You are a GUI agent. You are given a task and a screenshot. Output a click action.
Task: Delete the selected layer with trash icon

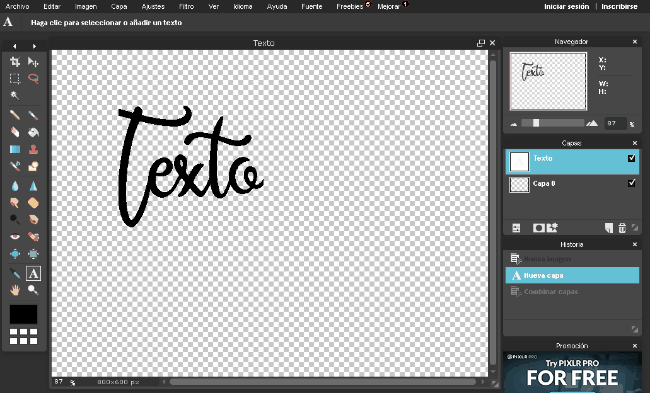click(x=622, y=228)
